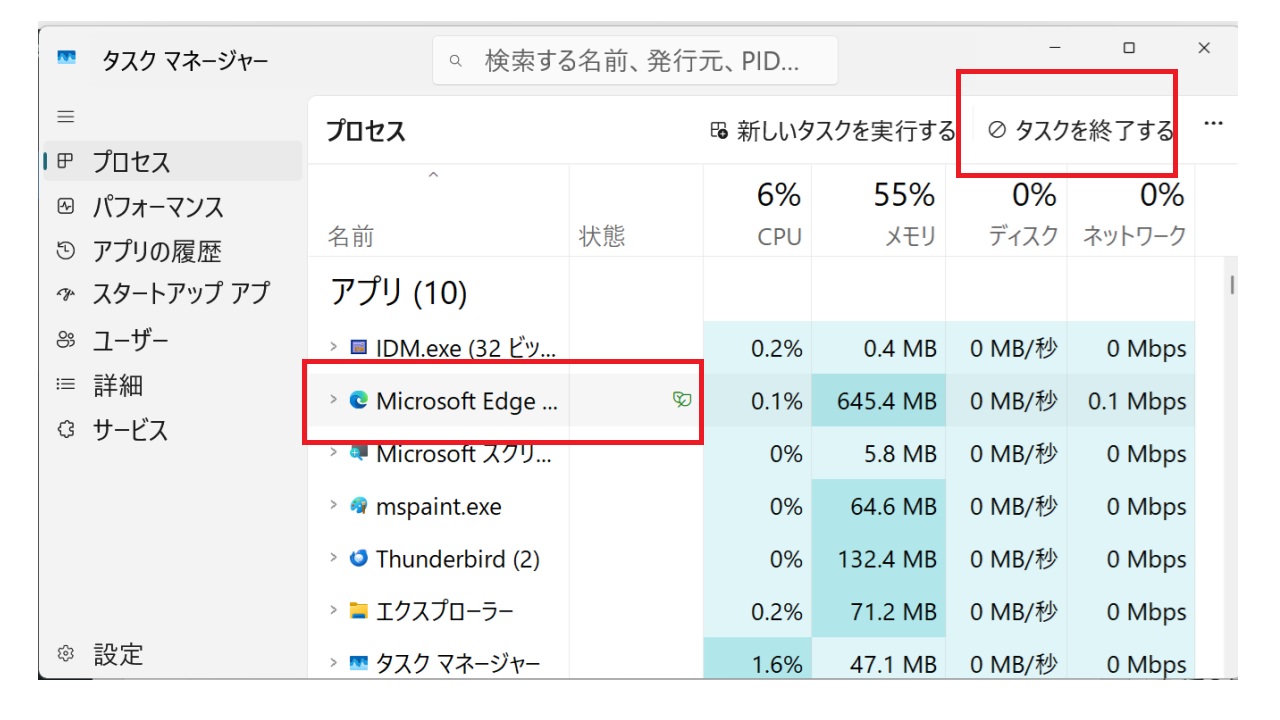1280x720 pixels.
Task: Select the IDM.exe (32 ビッ... row name
Action: click(x=465, y=349)
